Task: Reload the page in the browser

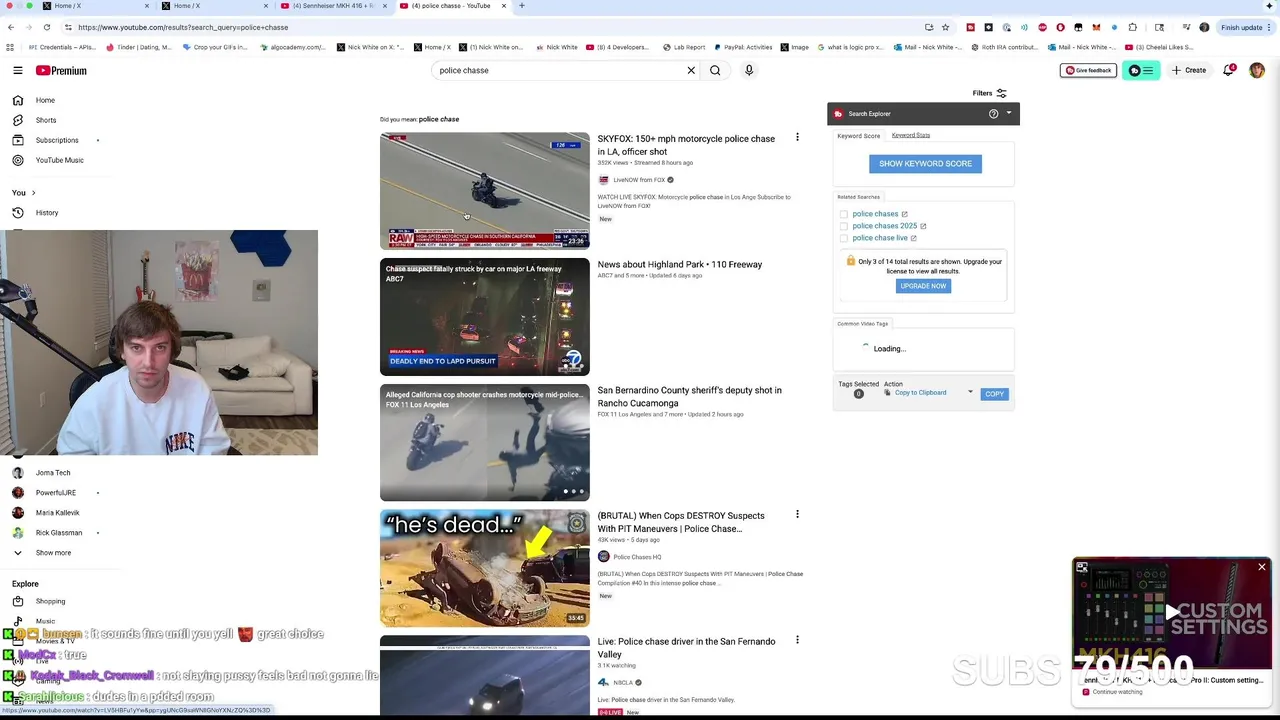Action: (47, 27)
